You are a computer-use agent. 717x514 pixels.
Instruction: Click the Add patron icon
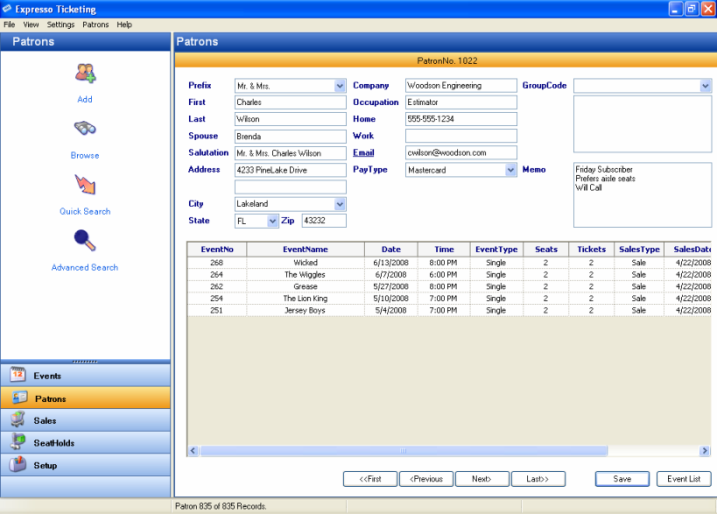point(85,73)
